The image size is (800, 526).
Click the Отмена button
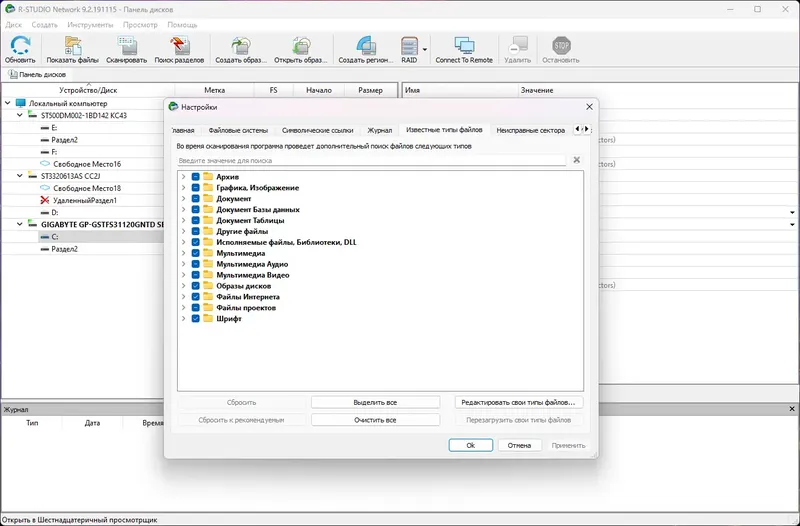point(519,445)
